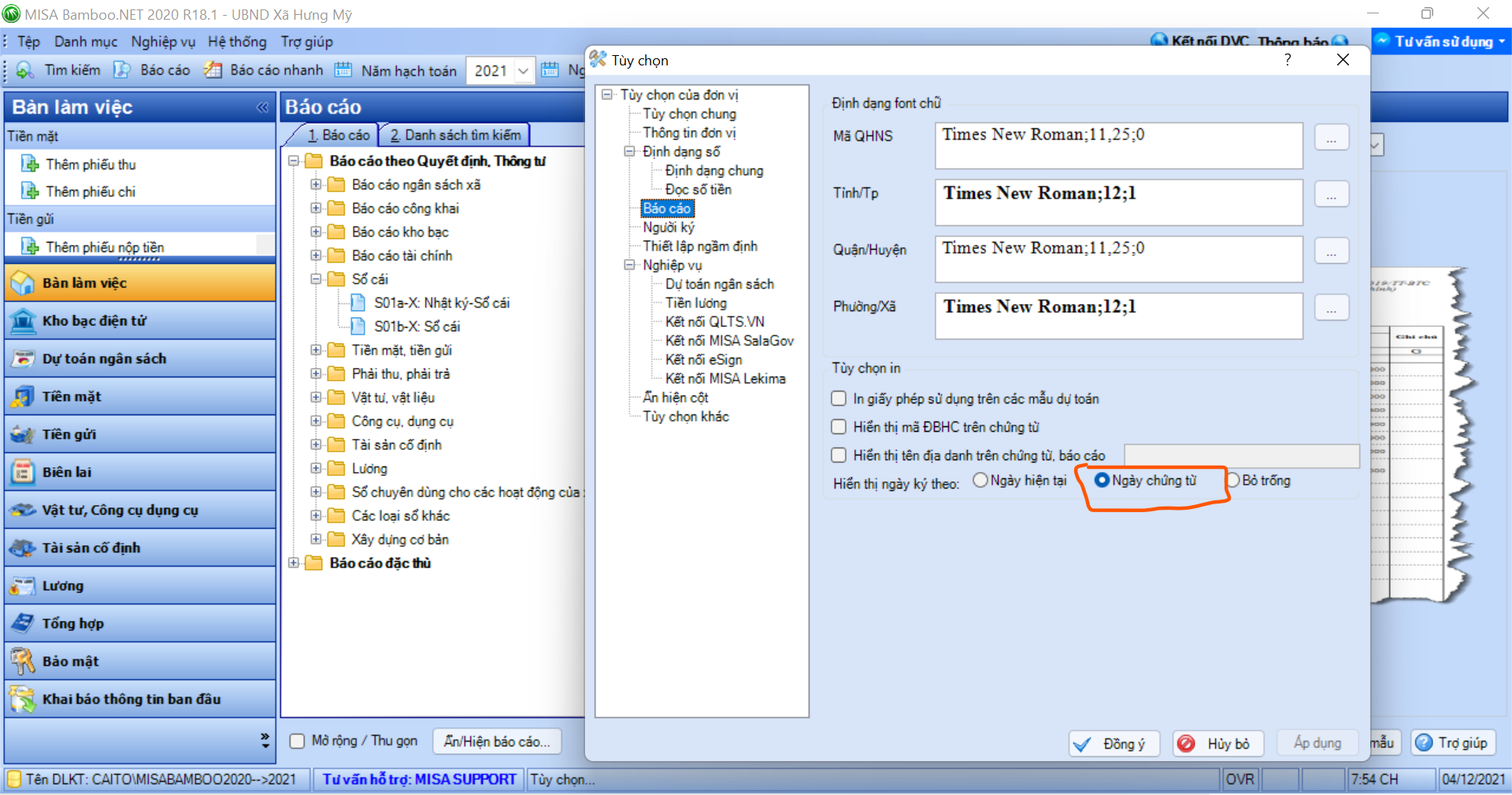This screenshot has width=1512, height=795.
Task: Open Biên lai module
Action: pos(140,472)
